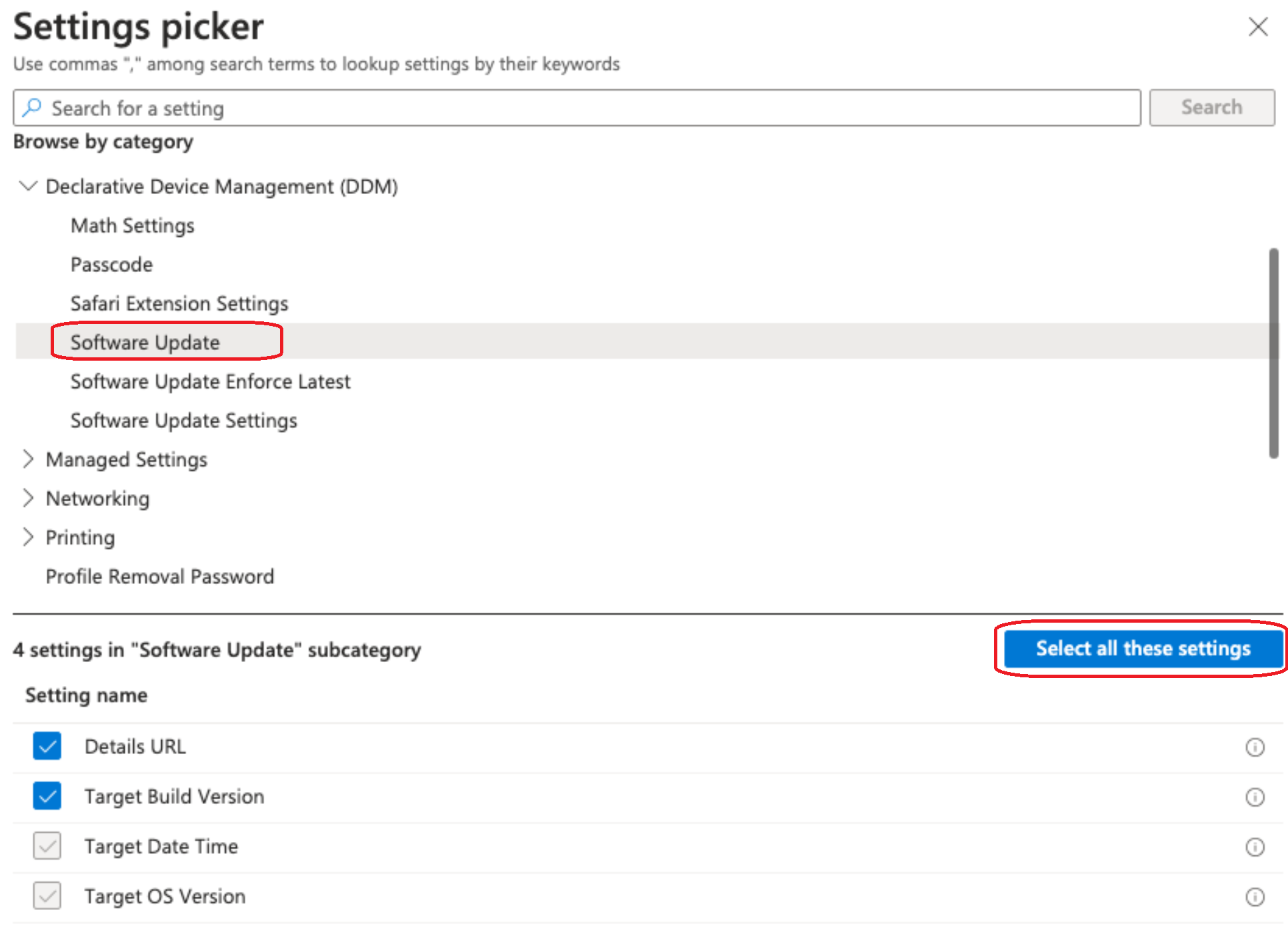Click info icon for Target Date Time
The image size is (1288, 944).
coord(1254,847)
